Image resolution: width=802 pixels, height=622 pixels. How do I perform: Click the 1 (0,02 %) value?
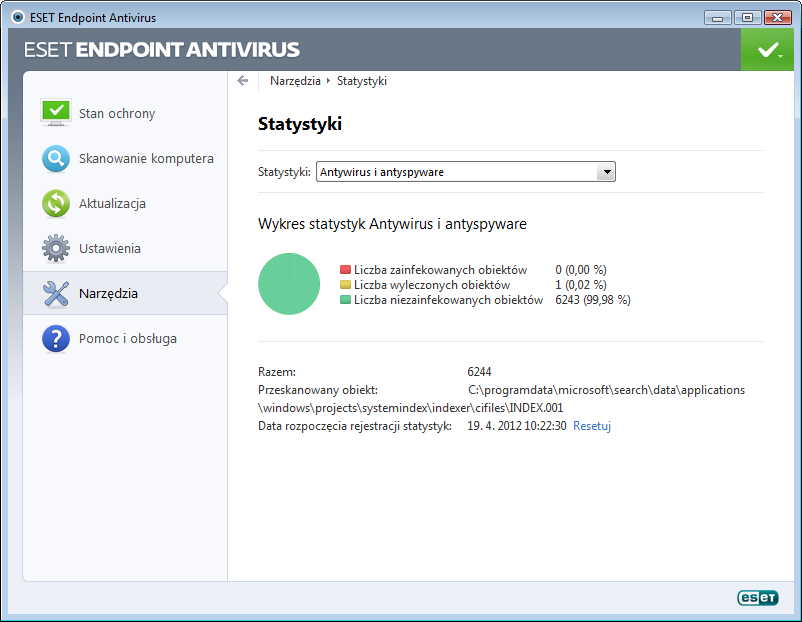click(581, 284)
